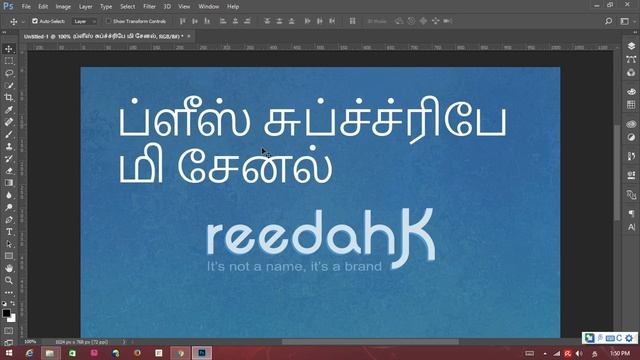Select the Healing Brush tool
The height and width of the screenshot is (360, 640).
click(x=9, y=122)
